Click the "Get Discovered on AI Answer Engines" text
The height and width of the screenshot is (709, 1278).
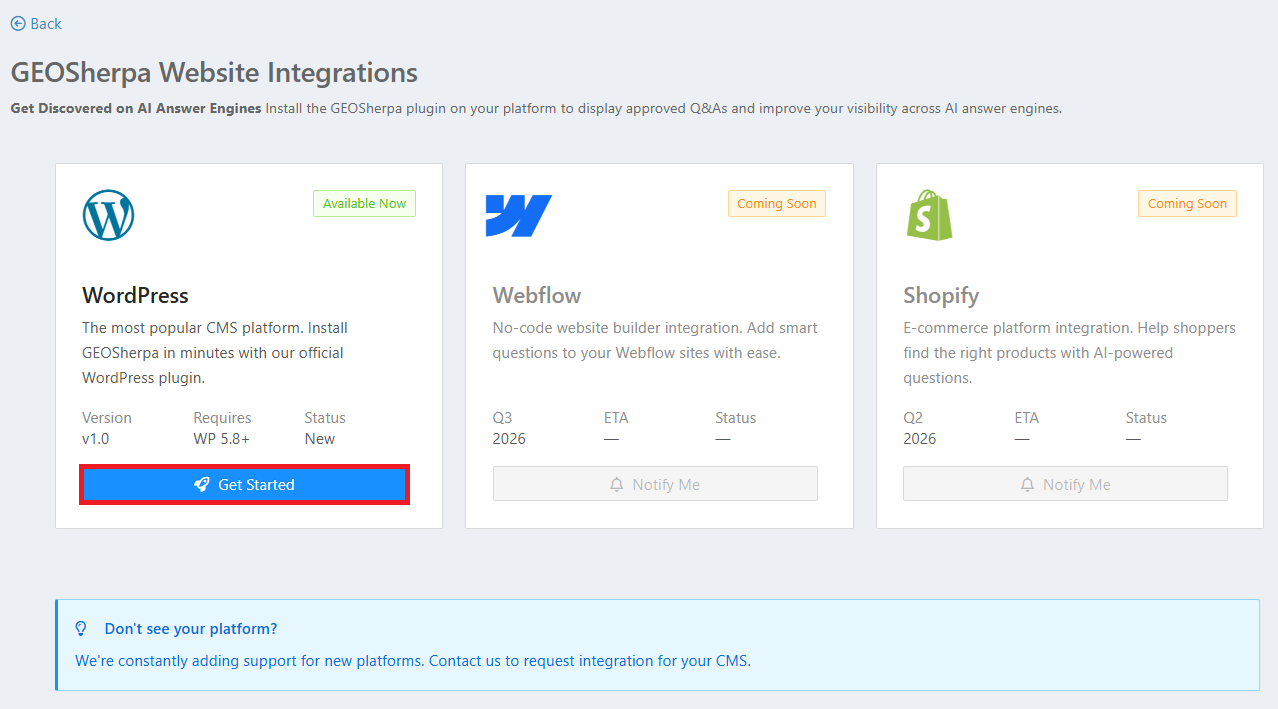(x=136, y=108)
